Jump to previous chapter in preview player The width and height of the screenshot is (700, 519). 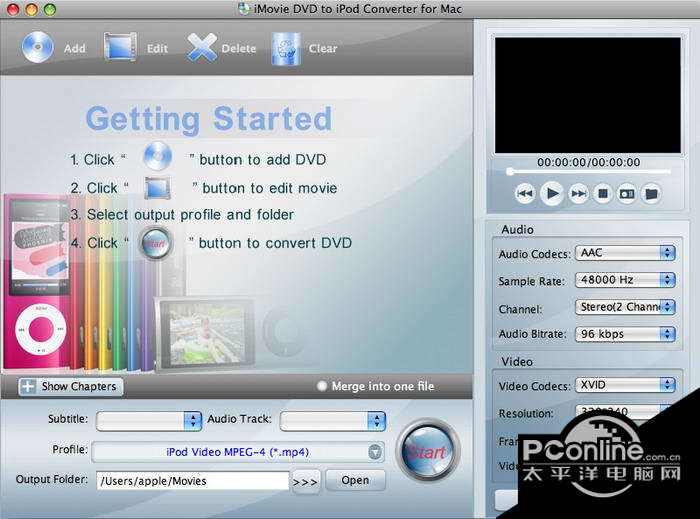coord(525,194)
